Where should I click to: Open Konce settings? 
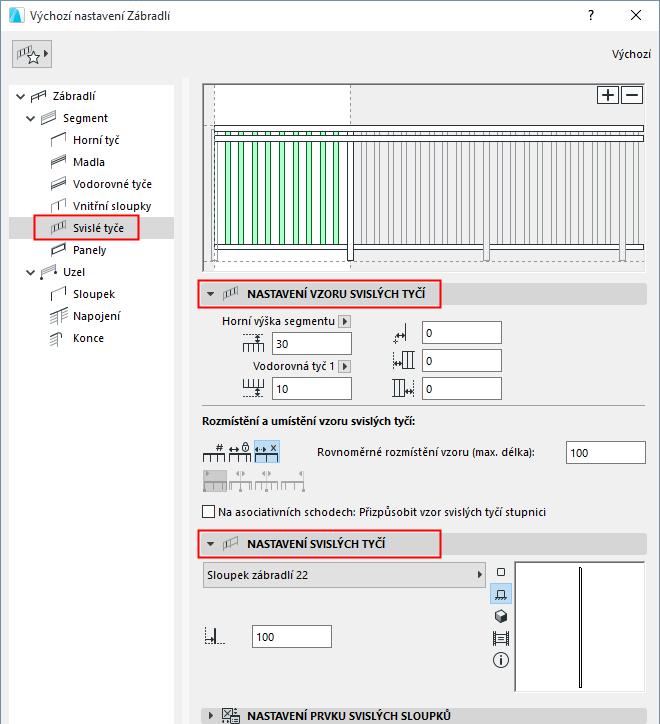pos(88,338)
